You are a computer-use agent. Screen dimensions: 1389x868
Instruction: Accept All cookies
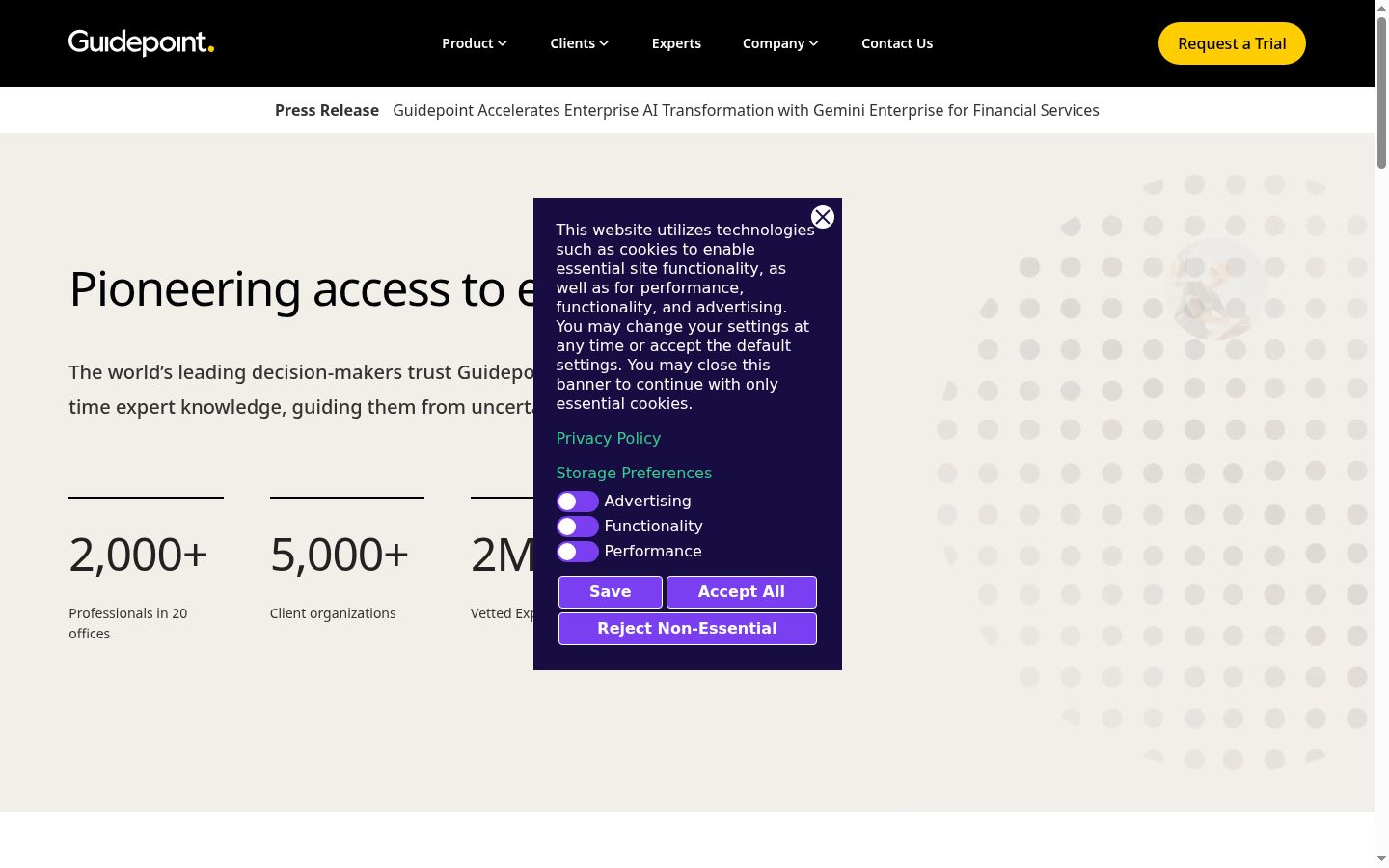coord(742,592)
